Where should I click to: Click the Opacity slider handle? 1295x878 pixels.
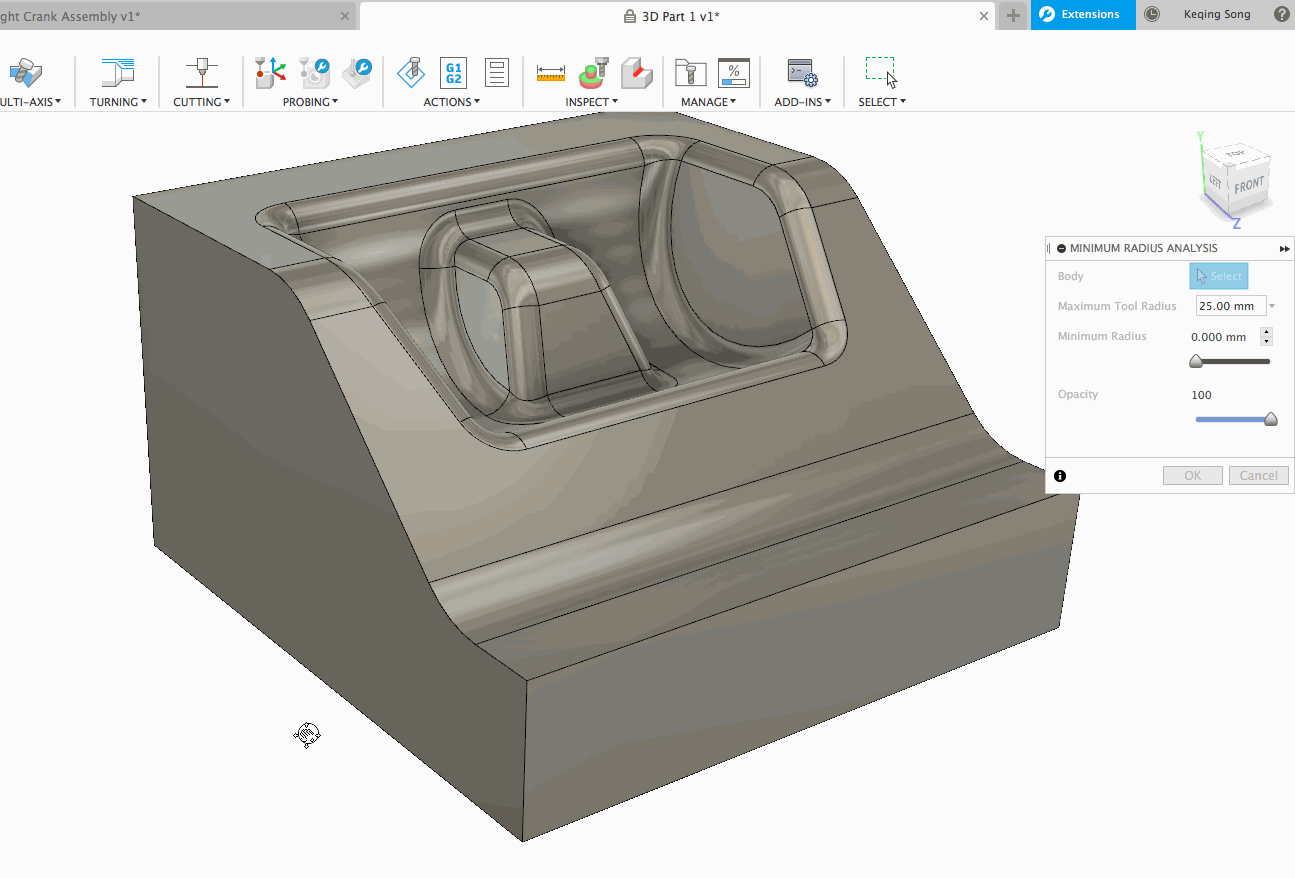(1271, 419)
